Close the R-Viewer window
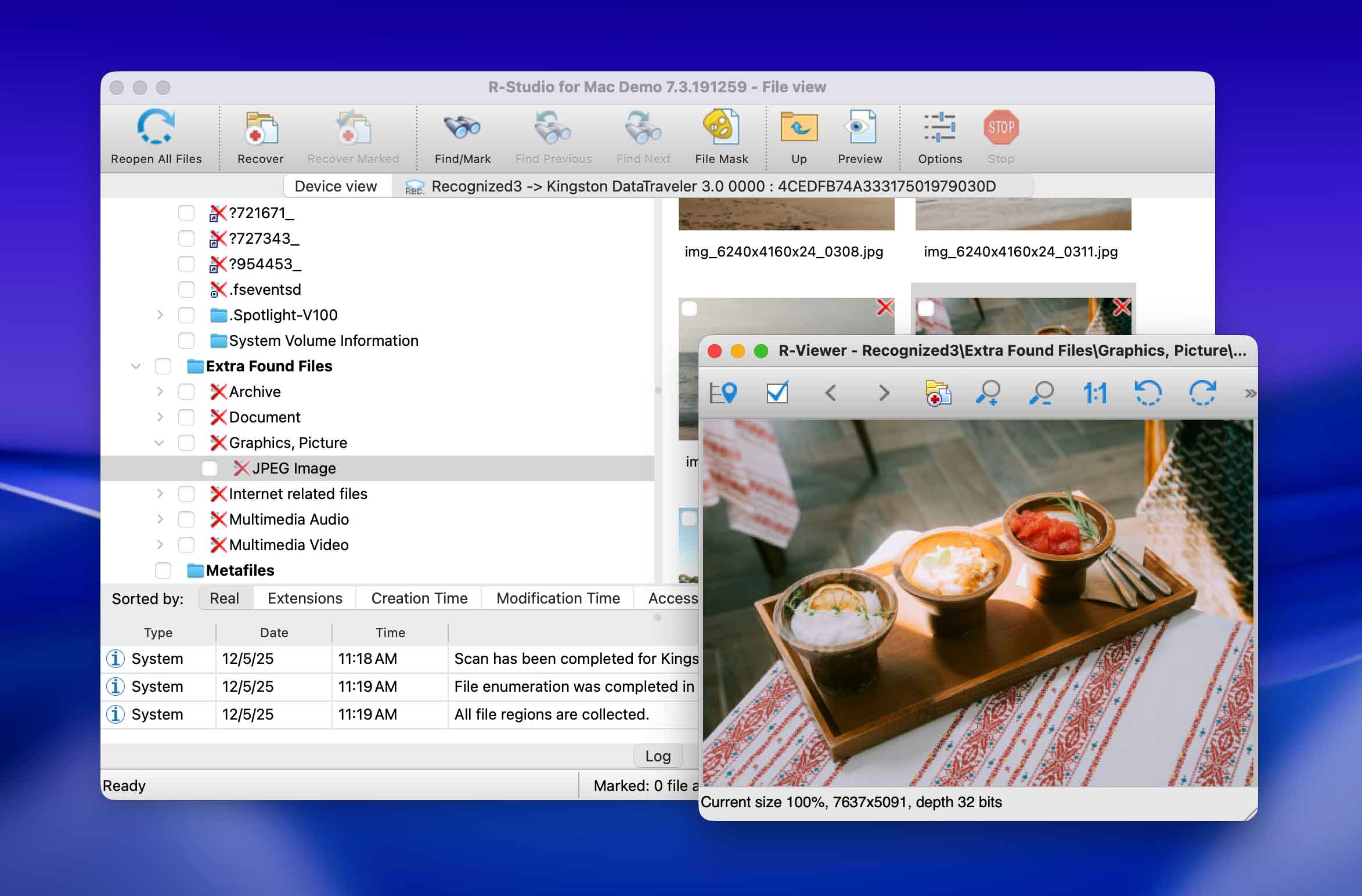The height and width of the screenshot is (896, 1362). point(715,351)
